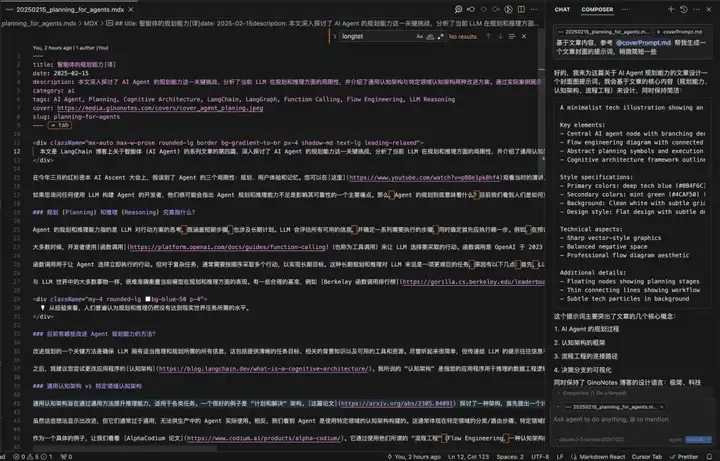Click the ports indicator showing 0 in status bar
720x461 pixels.
click(67, 457)
